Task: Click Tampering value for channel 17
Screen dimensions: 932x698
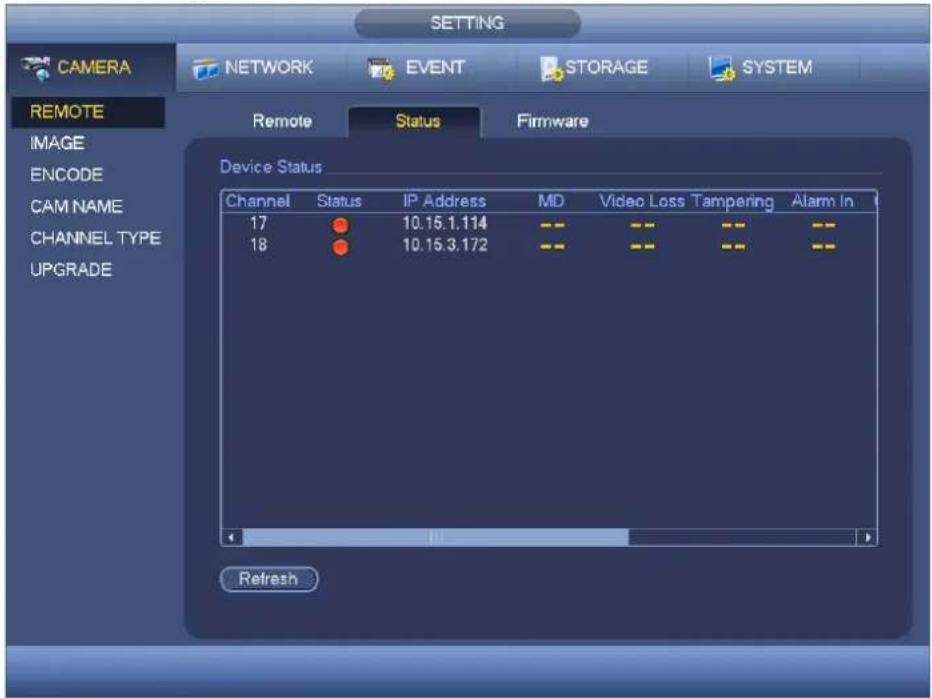Action: tap(733, 225)
